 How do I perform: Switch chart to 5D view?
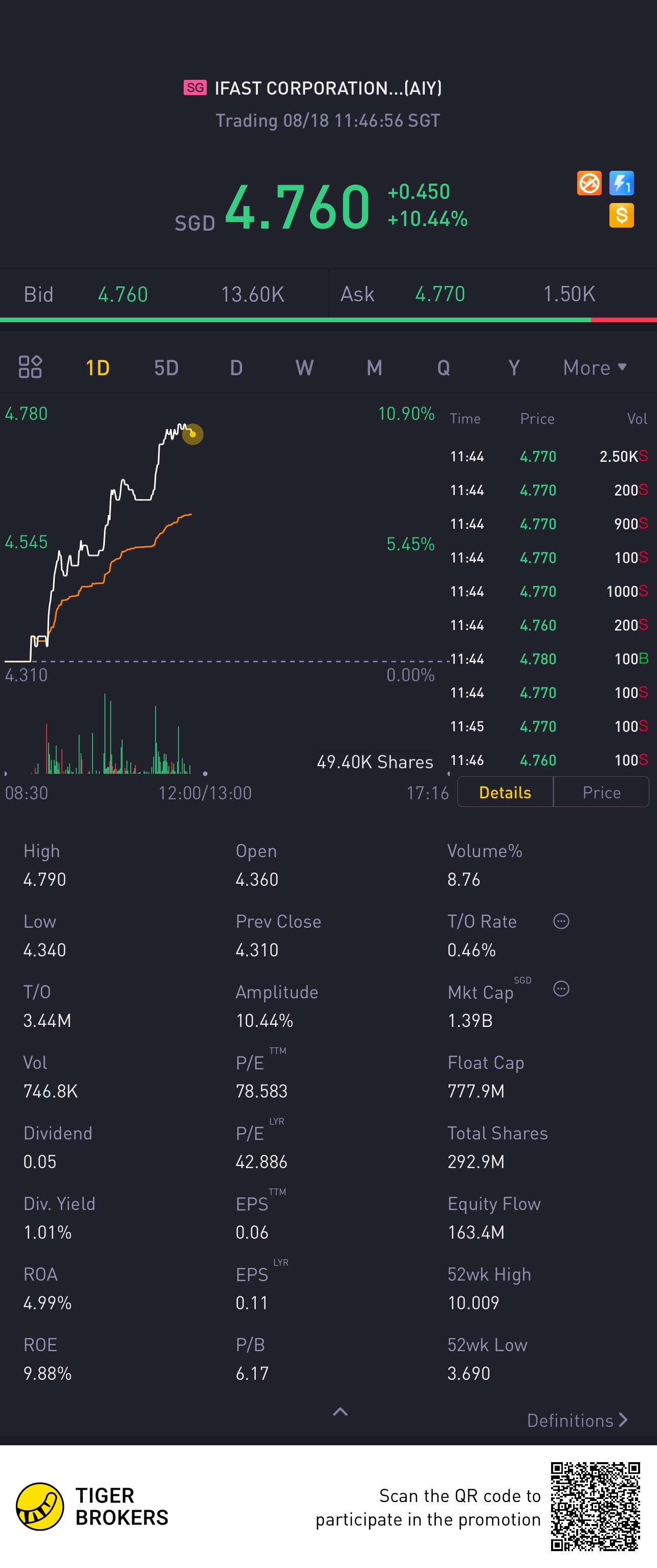(166, 368)
